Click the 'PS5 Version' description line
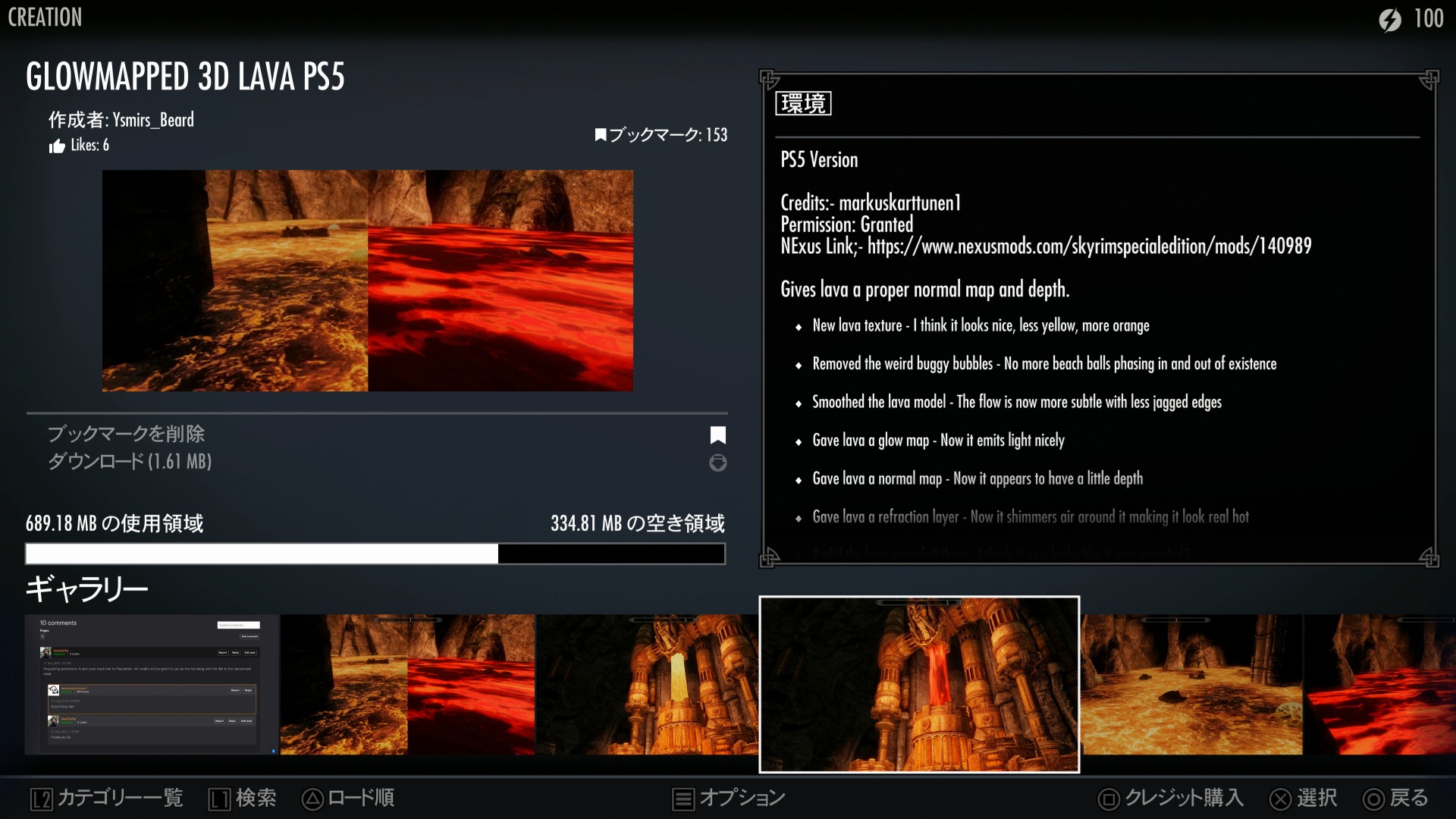1456x819 pixels. point(819,159)
